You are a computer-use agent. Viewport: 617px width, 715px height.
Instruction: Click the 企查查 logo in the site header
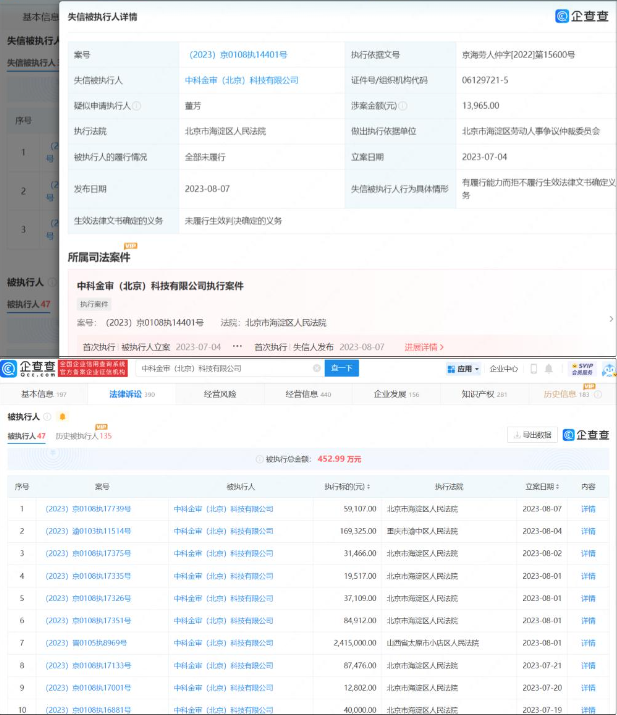[28, 368]
